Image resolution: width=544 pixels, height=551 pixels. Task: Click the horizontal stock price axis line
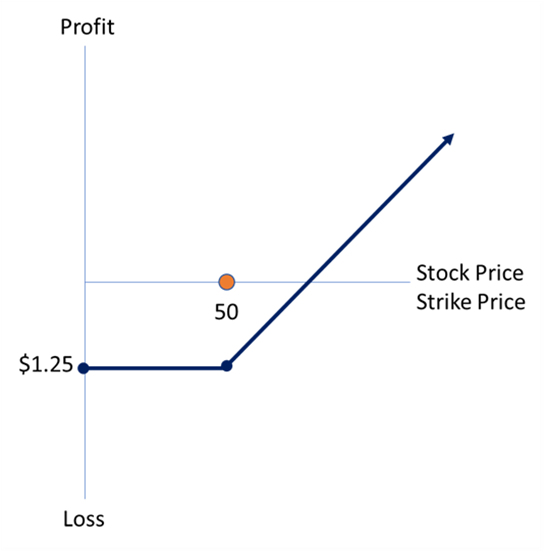pos(247,282)
